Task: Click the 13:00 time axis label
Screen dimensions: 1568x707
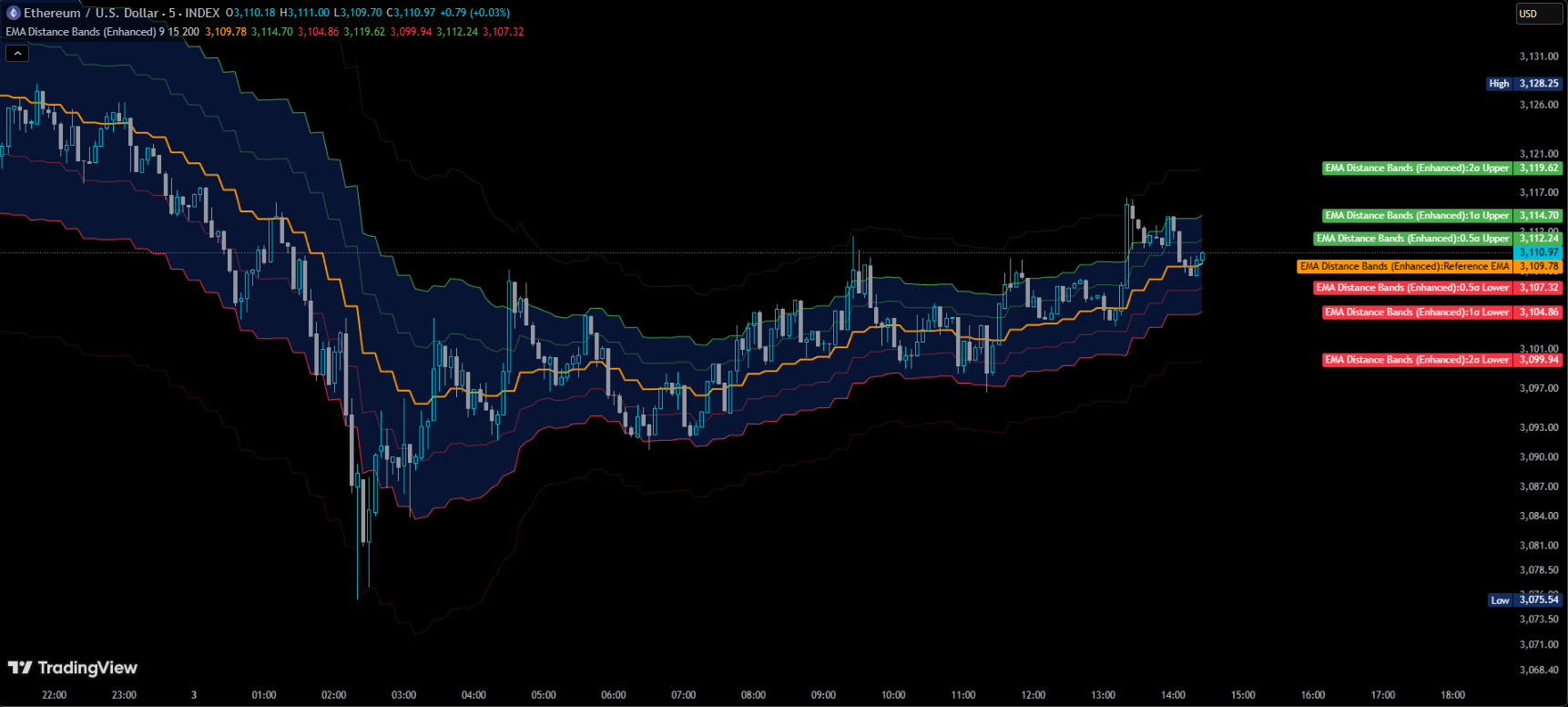Action: [x=1104, y=695]
